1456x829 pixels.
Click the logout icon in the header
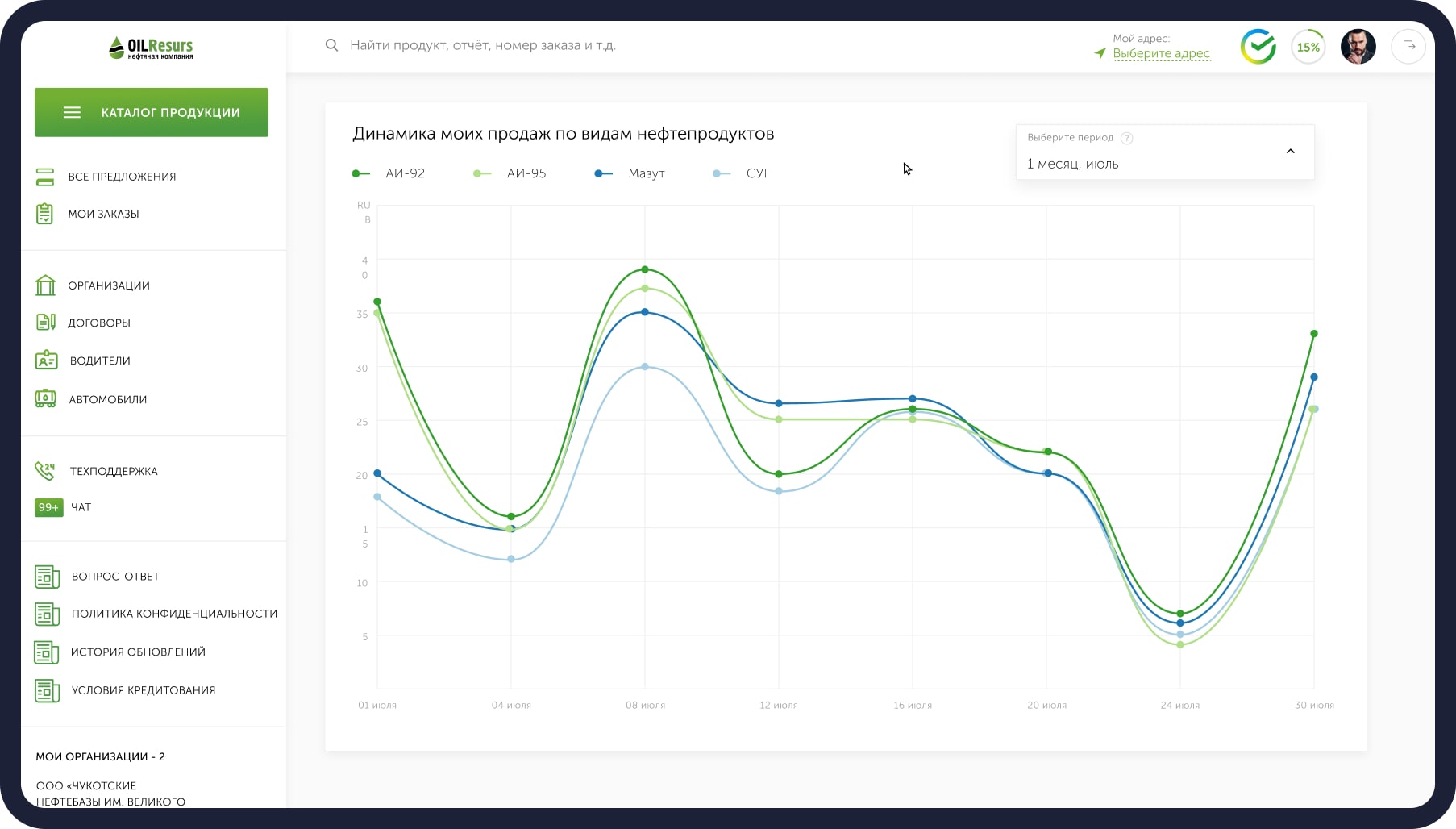[1408, 47]
